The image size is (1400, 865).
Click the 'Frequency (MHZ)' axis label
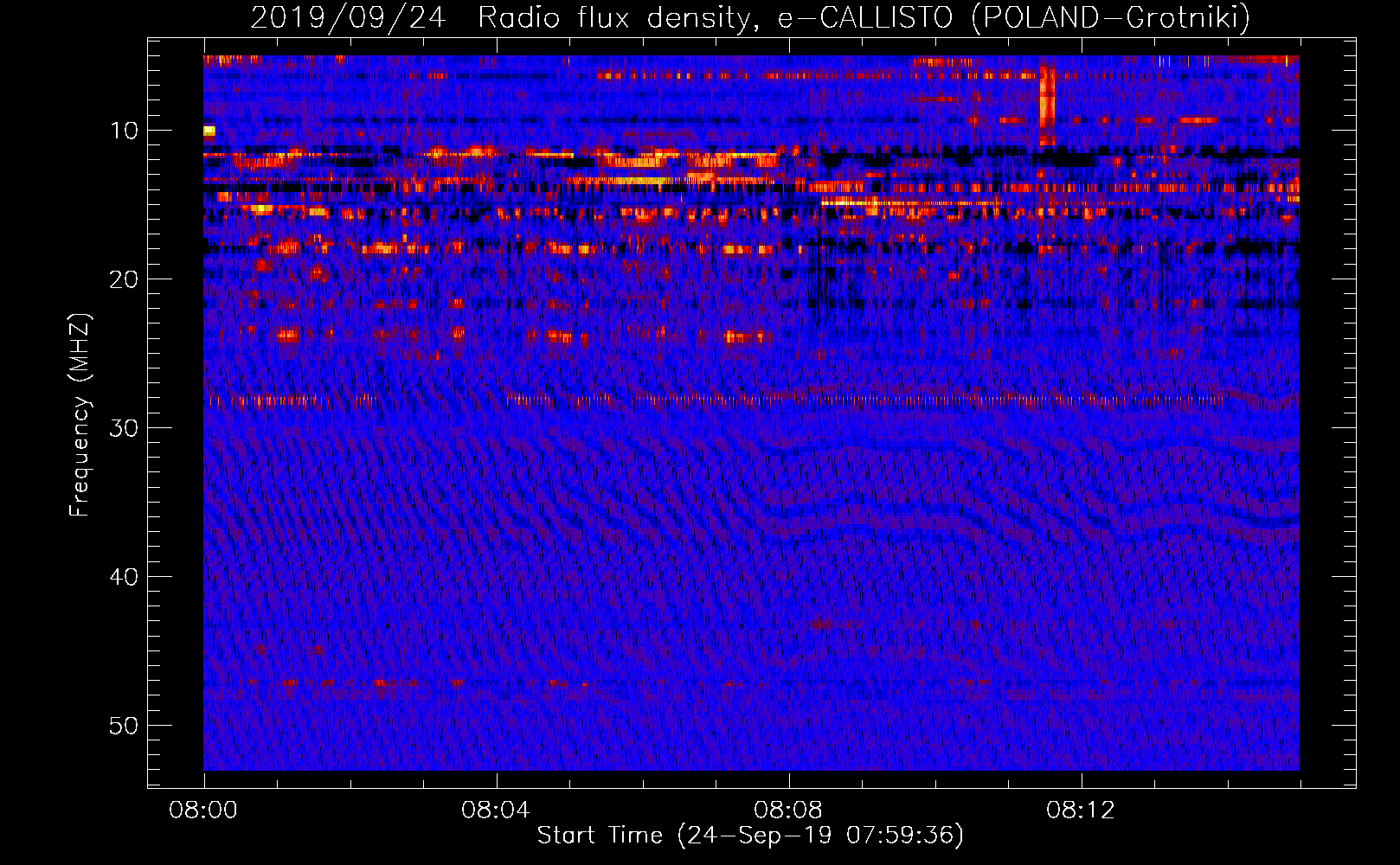pyautogui.click(x=80, y=415)
